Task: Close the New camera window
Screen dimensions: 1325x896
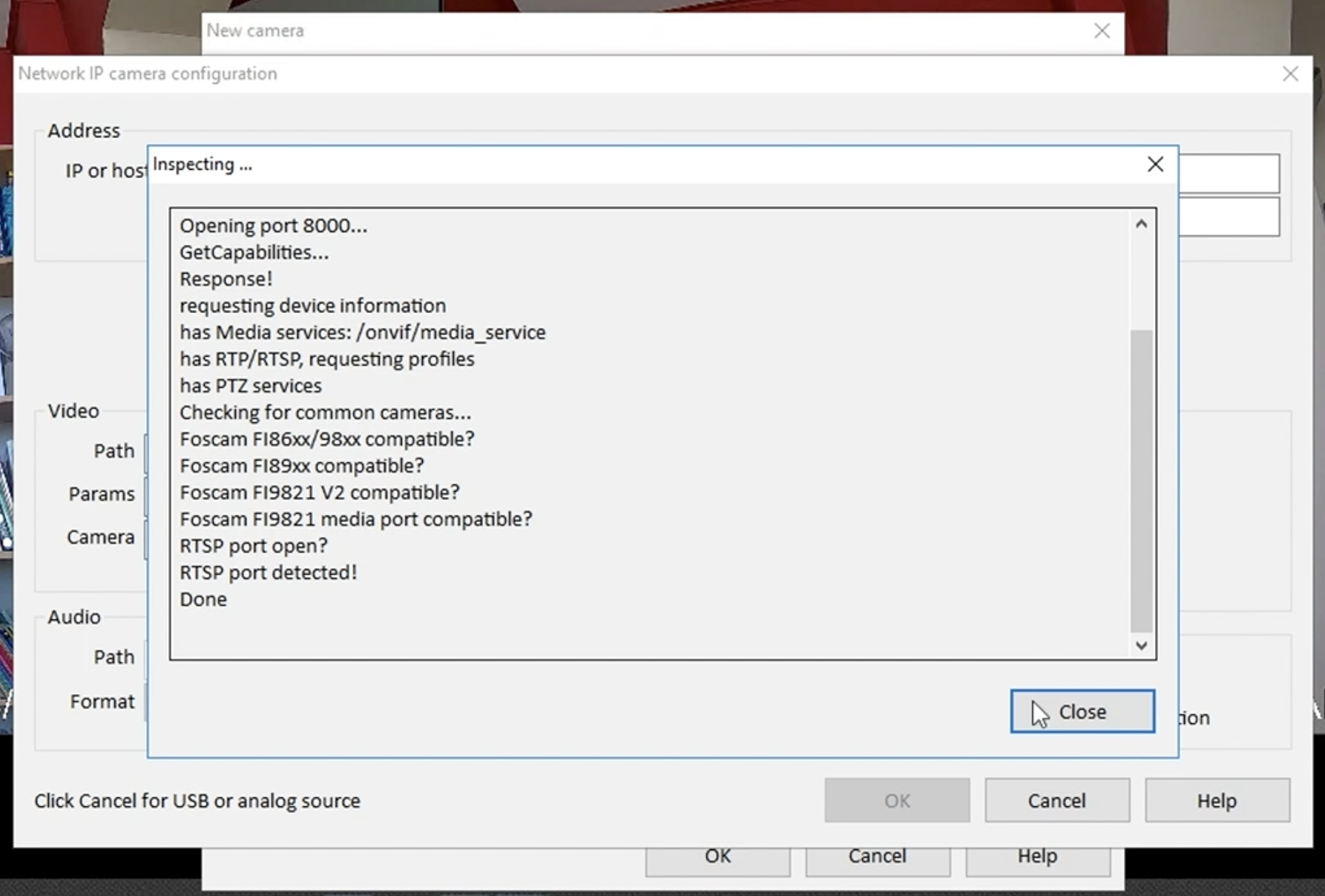Action: pos(1102,30)
